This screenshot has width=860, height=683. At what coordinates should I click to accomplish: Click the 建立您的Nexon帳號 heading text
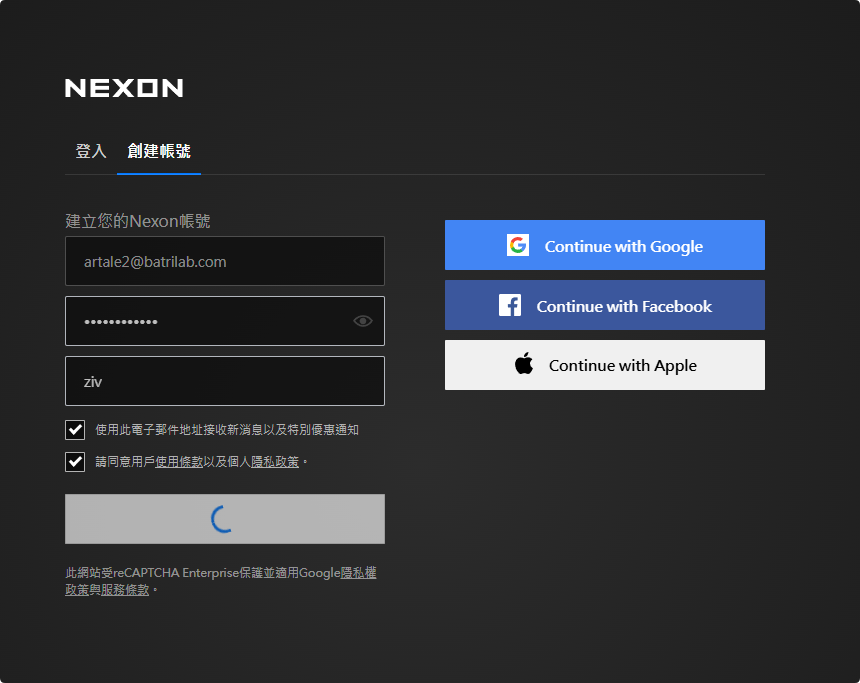(138, 221)
